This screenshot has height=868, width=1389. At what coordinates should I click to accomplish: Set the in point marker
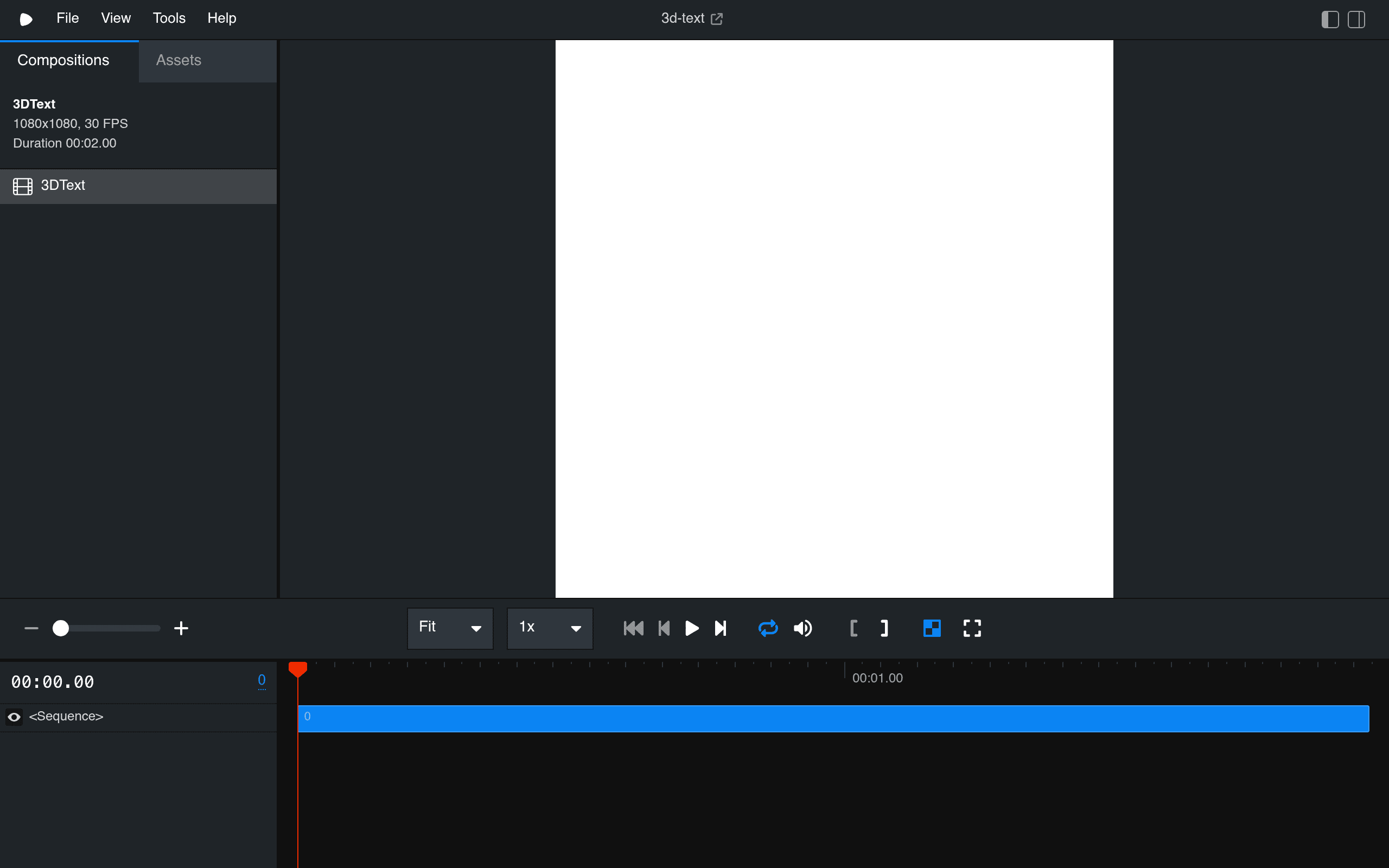pyautogui.click(x=853, y=629)
